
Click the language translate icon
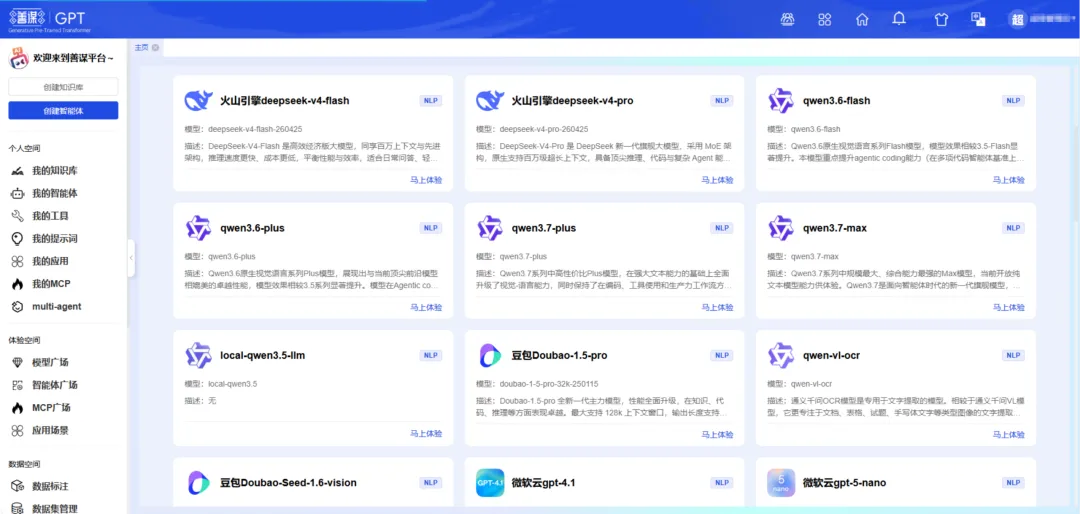point(977,19)
